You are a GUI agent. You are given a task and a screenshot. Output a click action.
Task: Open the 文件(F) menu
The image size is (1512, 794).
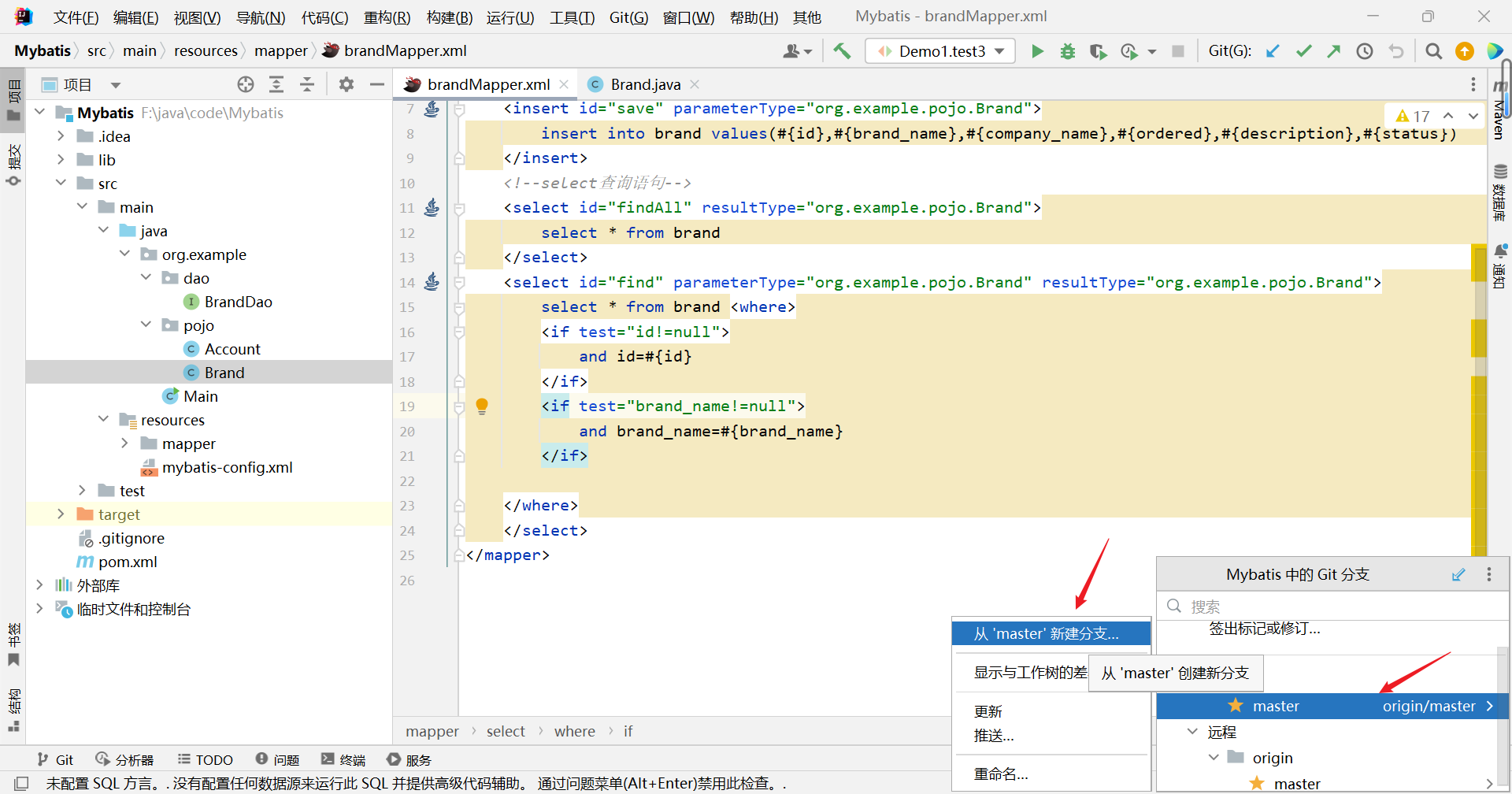(76, 17)
